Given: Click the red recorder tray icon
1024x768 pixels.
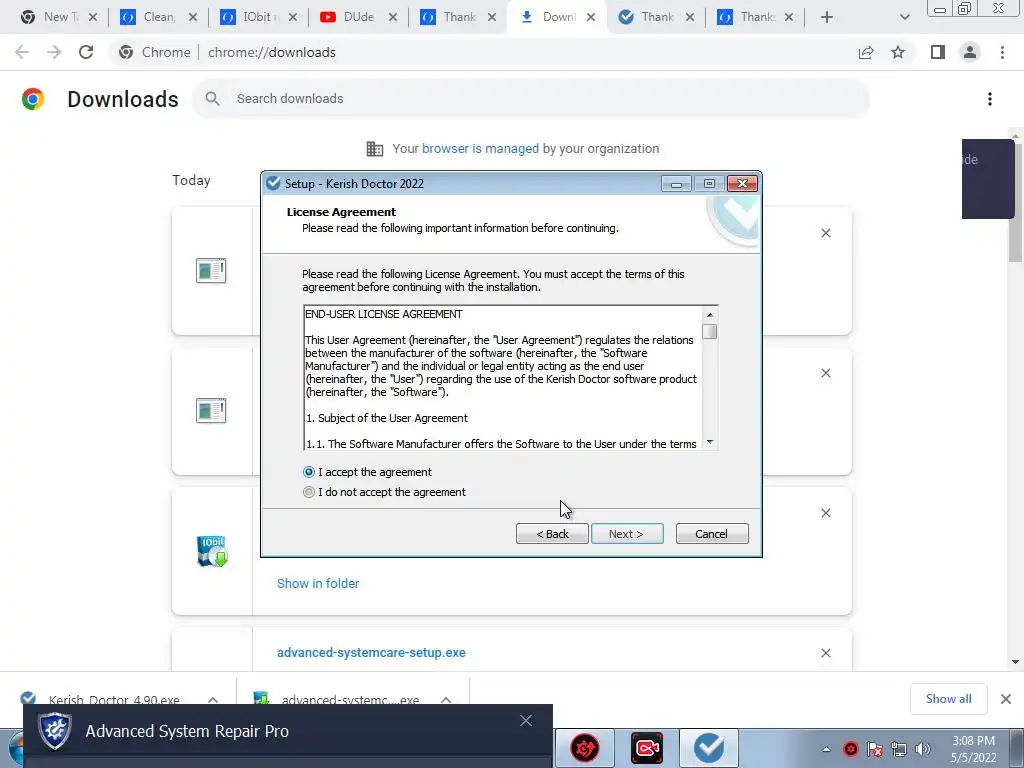Looking at the screenshot, I should click(850, 749).
